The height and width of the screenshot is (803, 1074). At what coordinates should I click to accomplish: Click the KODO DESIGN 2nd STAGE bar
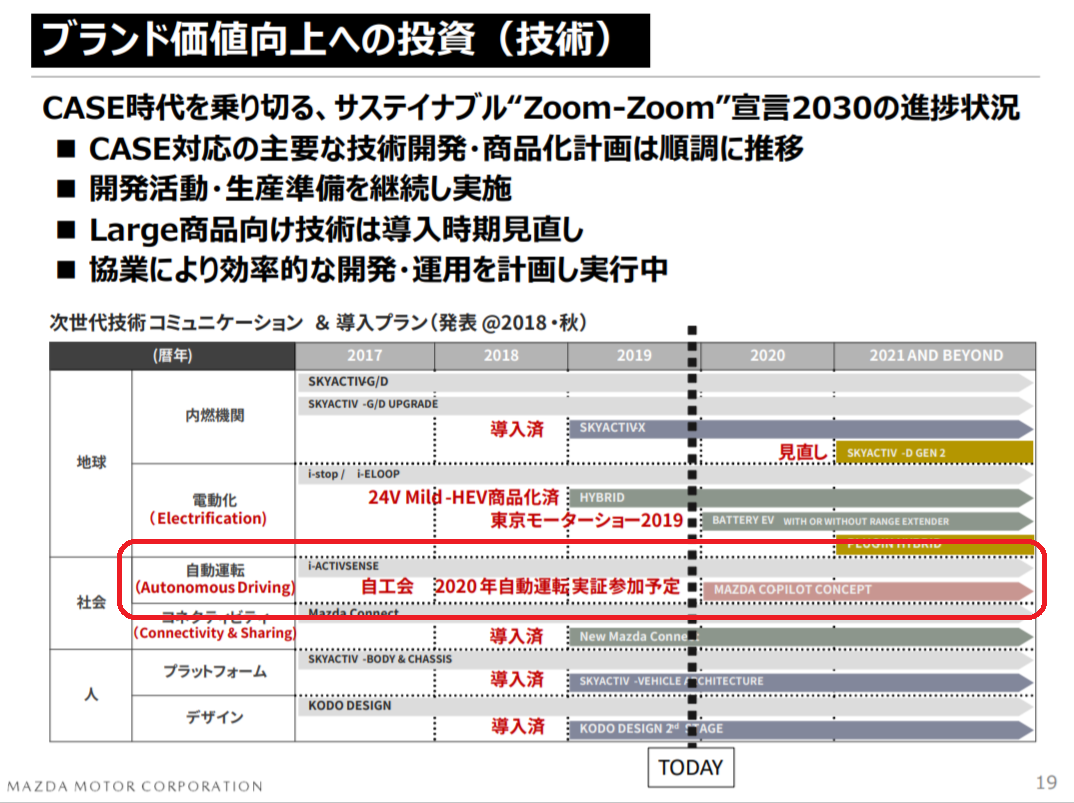tap(801, 729)
